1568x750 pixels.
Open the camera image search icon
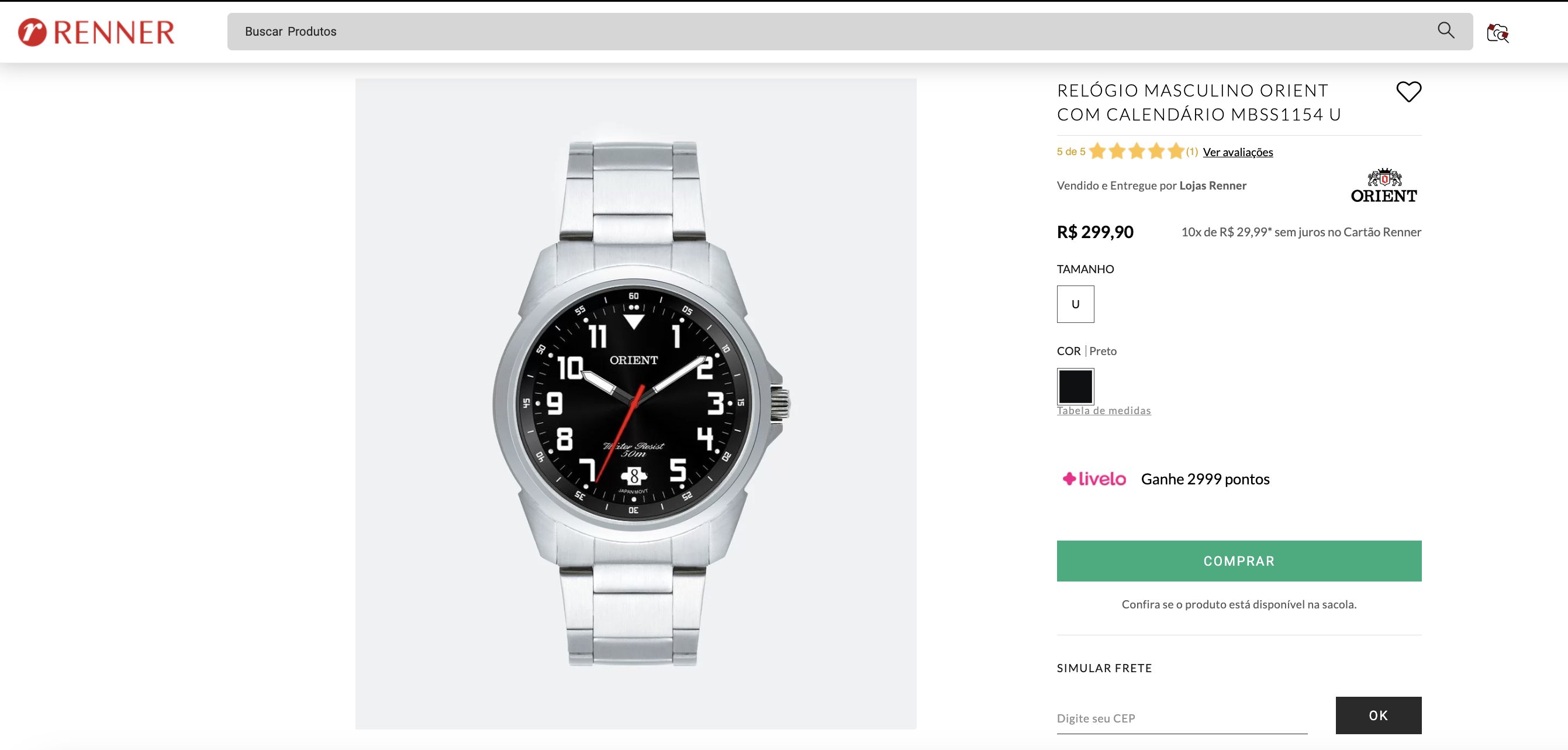point(1497,33)
